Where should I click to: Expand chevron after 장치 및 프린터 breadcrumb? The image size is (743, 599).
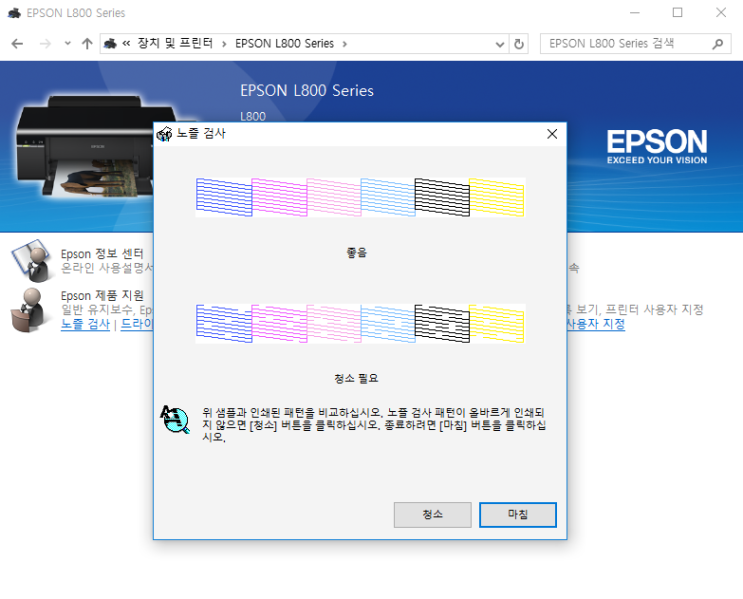tap(224, 44)
